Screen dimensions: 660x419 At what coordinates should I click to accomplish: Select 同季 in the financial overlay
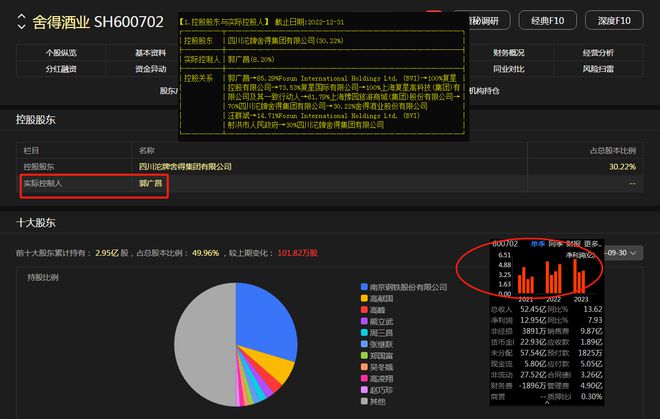tap(556, 244)
